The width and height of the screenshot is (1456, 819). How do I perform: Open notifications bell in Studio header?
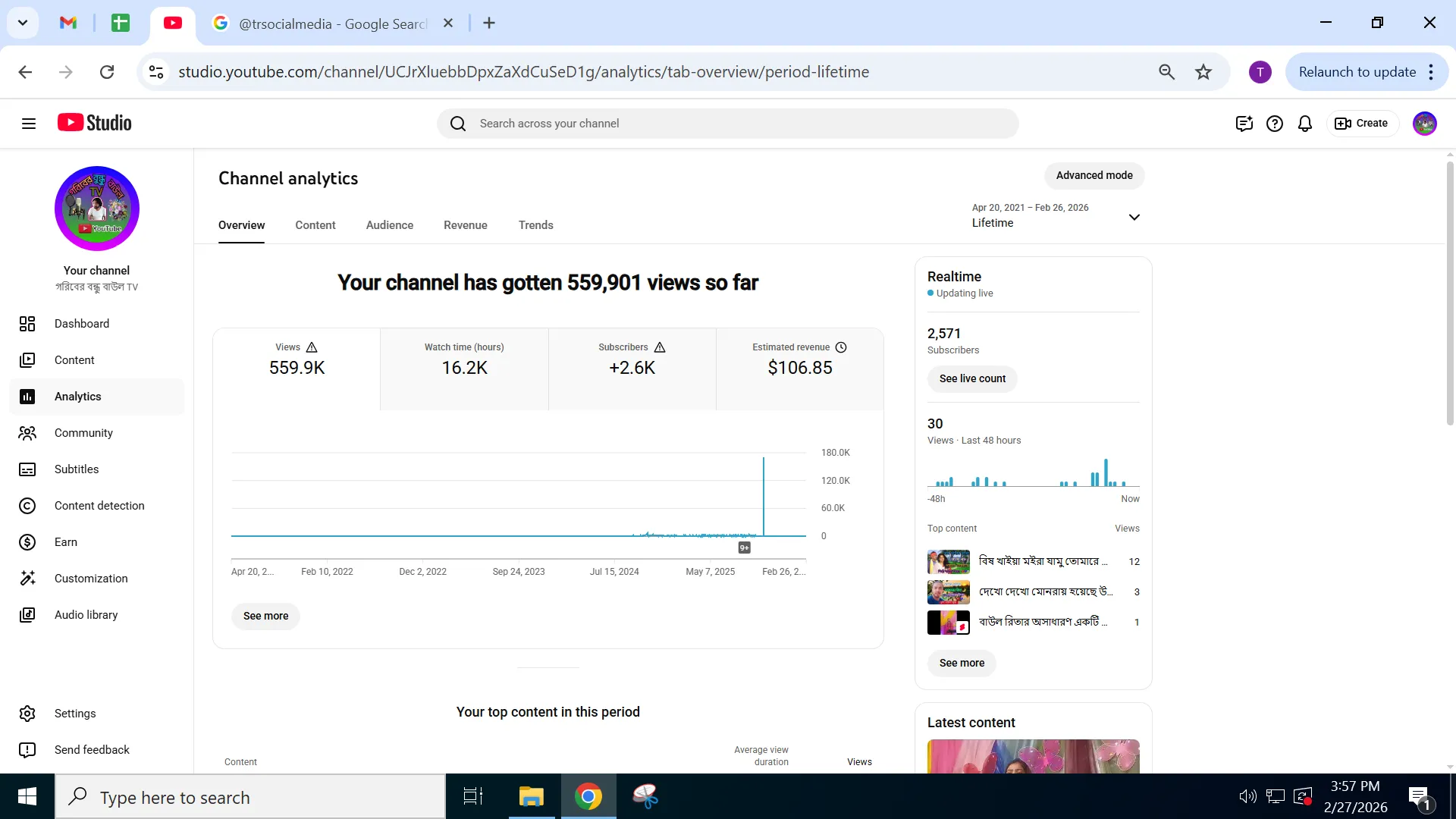click(1305, 124)
